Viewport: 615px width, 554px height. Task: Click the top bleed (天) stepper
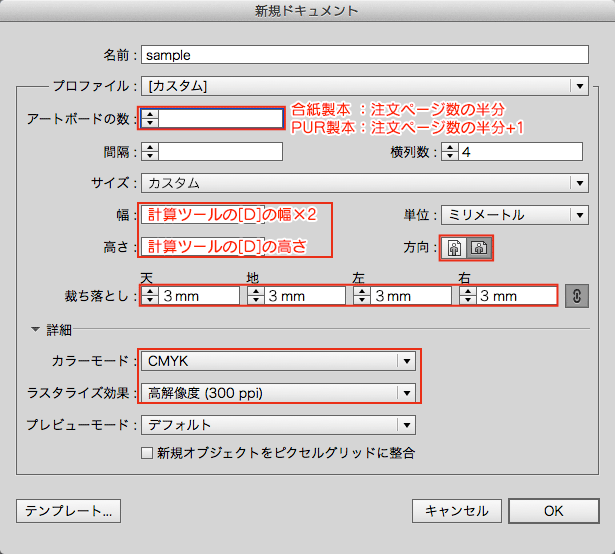point(149,296)
